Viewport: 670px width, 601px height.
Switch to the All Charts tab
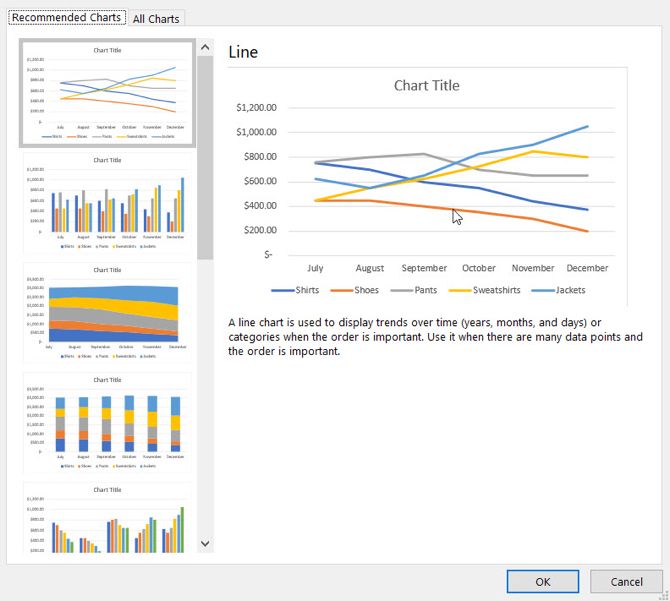pyautogui.click(x=156, y=18)
